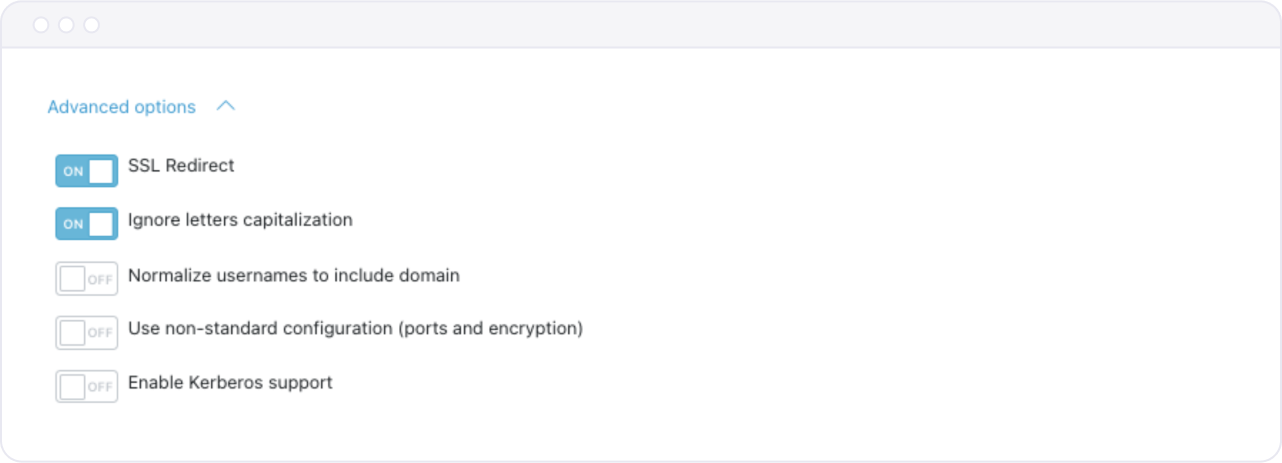Viewport: 1282px width, 463px height.
Task: Switch on the non-standard configuration toggle
Action: point(86,333)
